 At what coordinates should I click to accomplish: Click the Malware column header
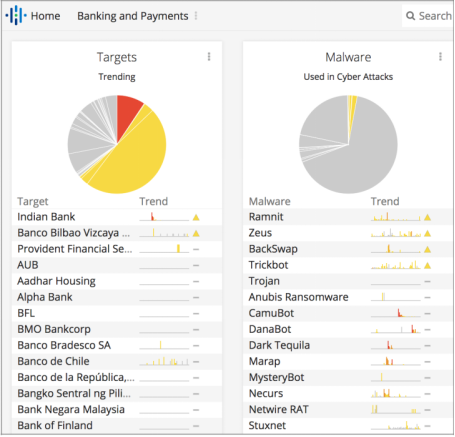tap(270, 201)
